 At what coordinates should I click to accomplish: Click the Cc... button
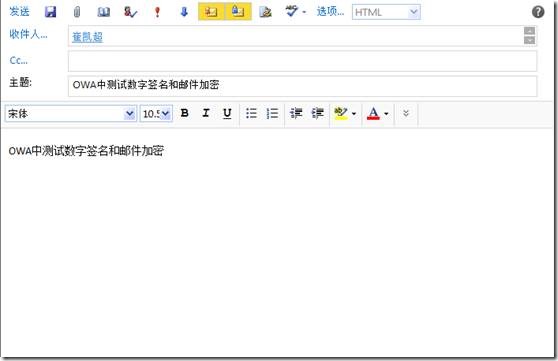19,61
